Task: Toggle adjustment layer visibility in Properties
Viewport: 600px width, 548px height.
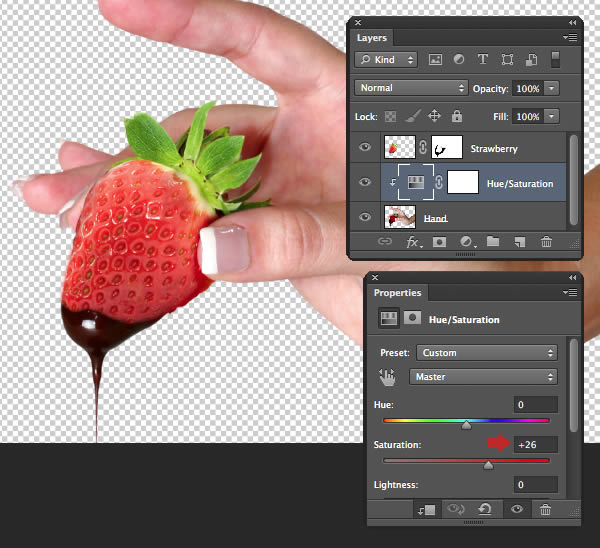Action: 517,509
